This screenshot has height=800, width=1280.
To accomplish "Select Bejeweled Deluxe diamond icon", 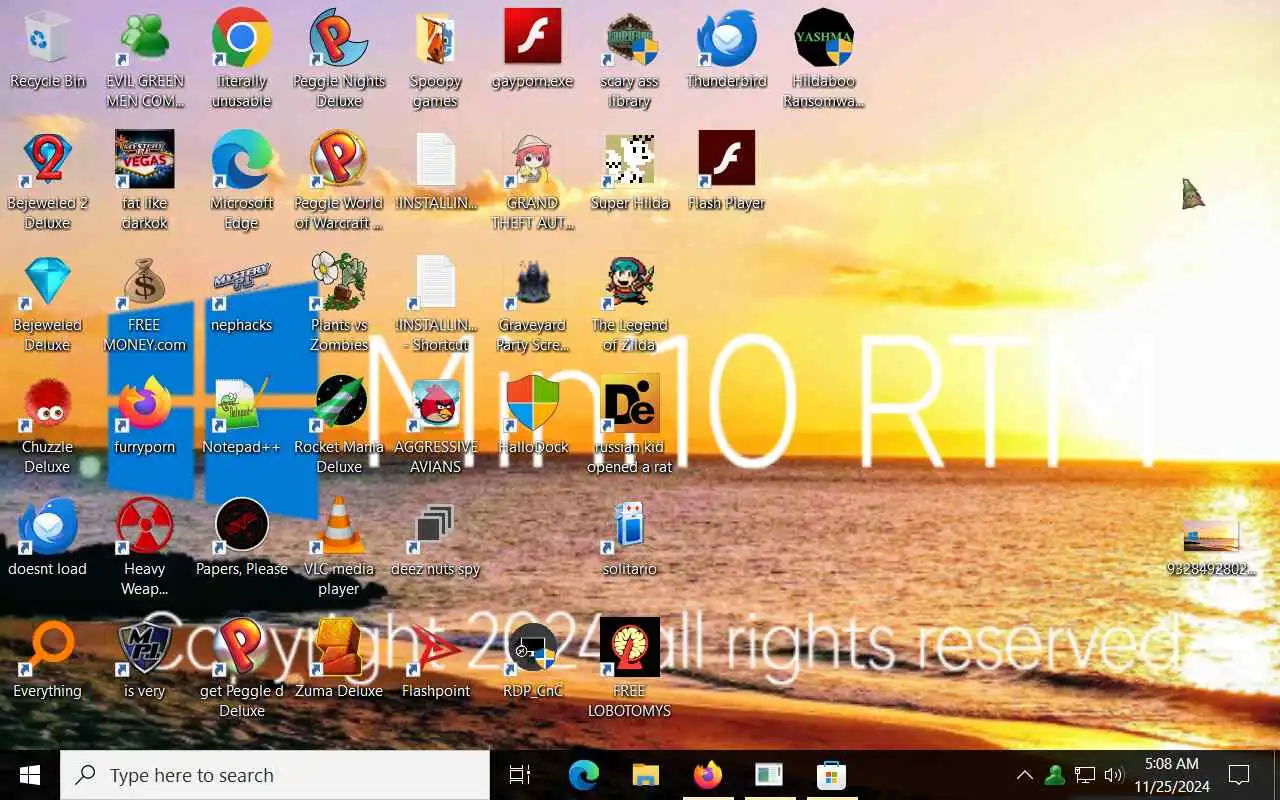I will click(47, 282).
